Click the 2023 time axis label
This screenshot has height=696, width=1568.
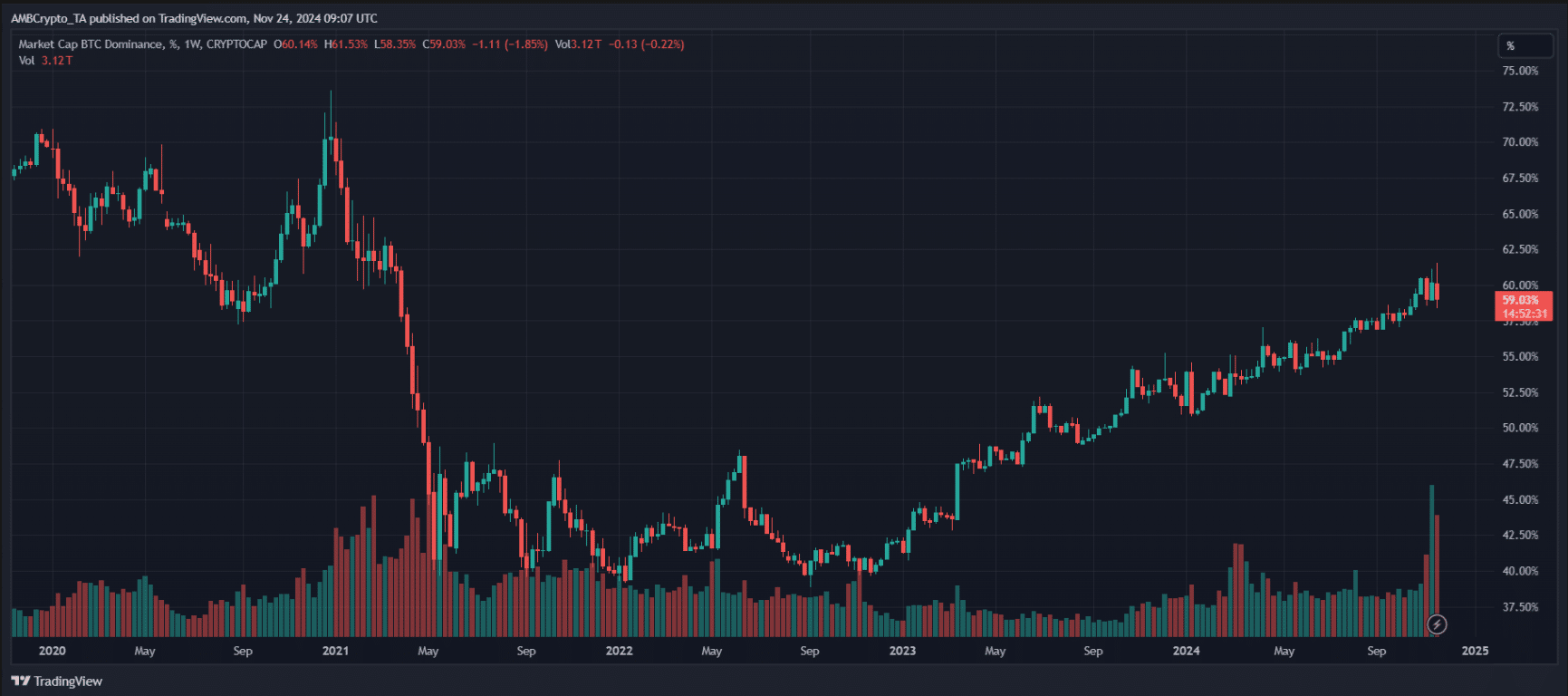(902, 651)
